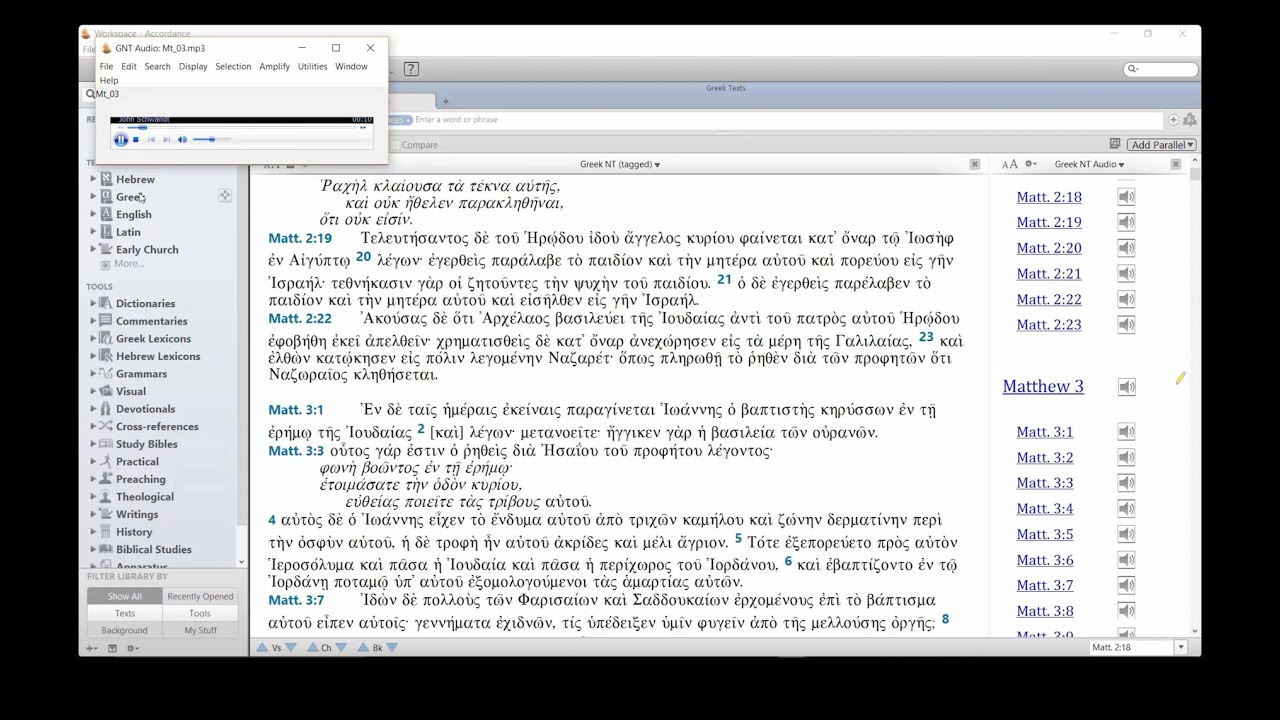
Task: Select Tools library filter
Action: (200, 613)
